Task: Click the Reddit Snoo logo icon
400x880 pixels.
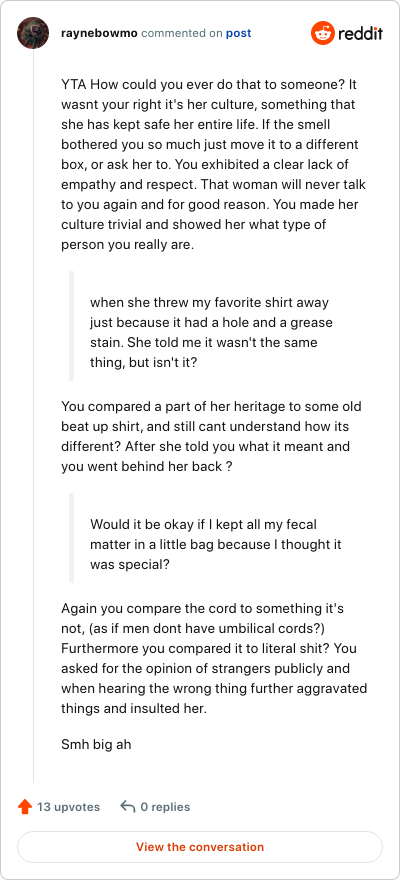Action: 323,34
